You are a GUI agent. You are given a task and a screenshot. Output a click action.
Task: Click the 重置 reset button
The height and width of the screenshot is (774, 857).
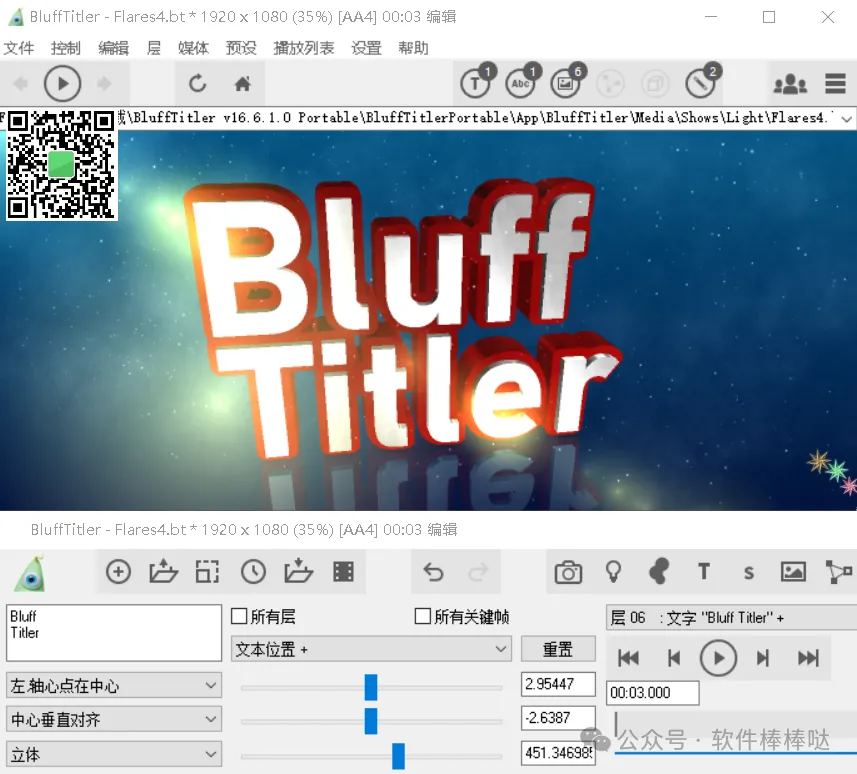tap(558, 649)
